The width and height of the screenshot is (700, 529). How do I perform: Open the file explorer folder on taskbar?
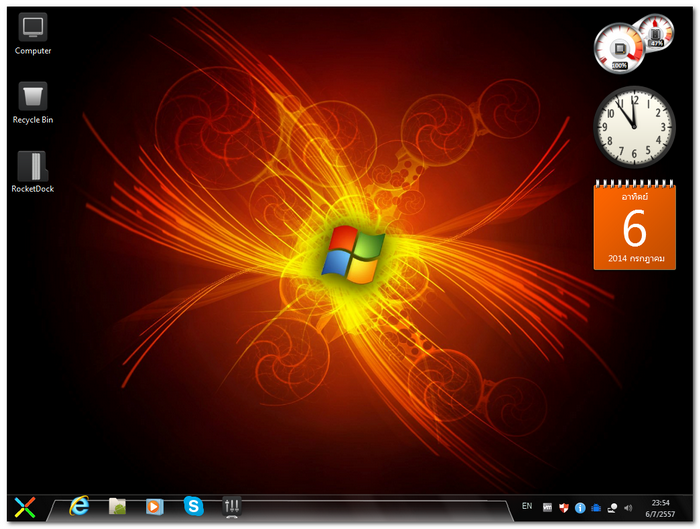(x=117, y=506)
